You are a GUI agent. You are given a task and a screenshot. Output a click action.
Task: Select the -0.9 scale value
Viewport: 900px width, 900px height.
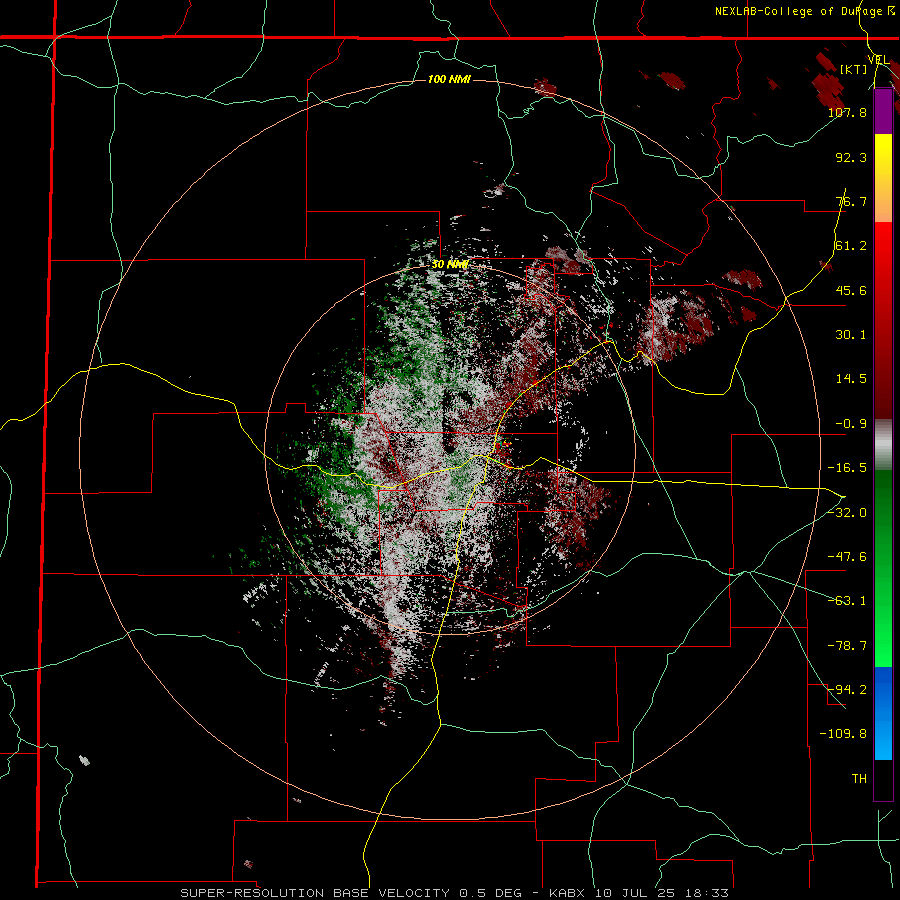(x=851, y=424)
